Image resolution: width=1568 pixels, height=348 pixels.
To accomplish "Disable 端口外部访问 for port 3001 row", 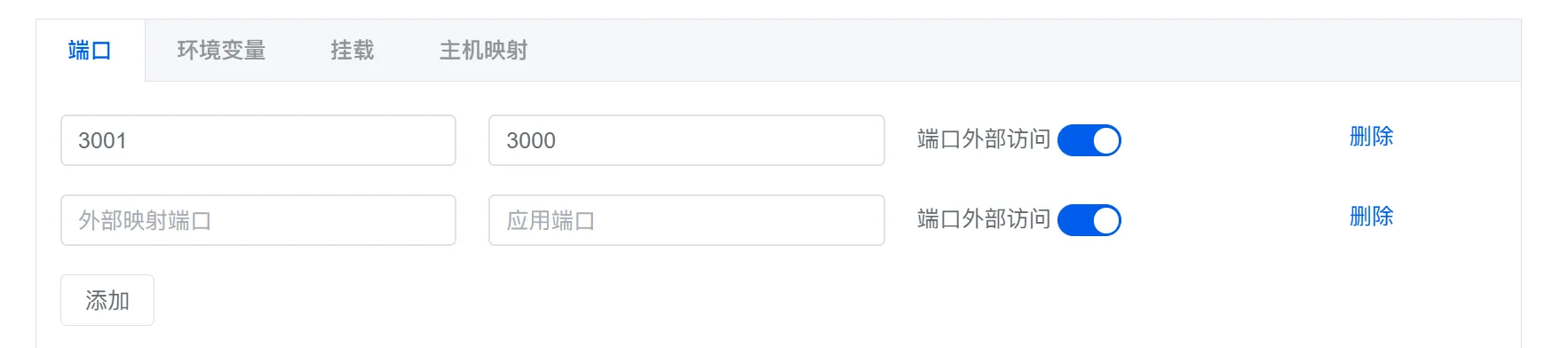I will (1089, 140).
